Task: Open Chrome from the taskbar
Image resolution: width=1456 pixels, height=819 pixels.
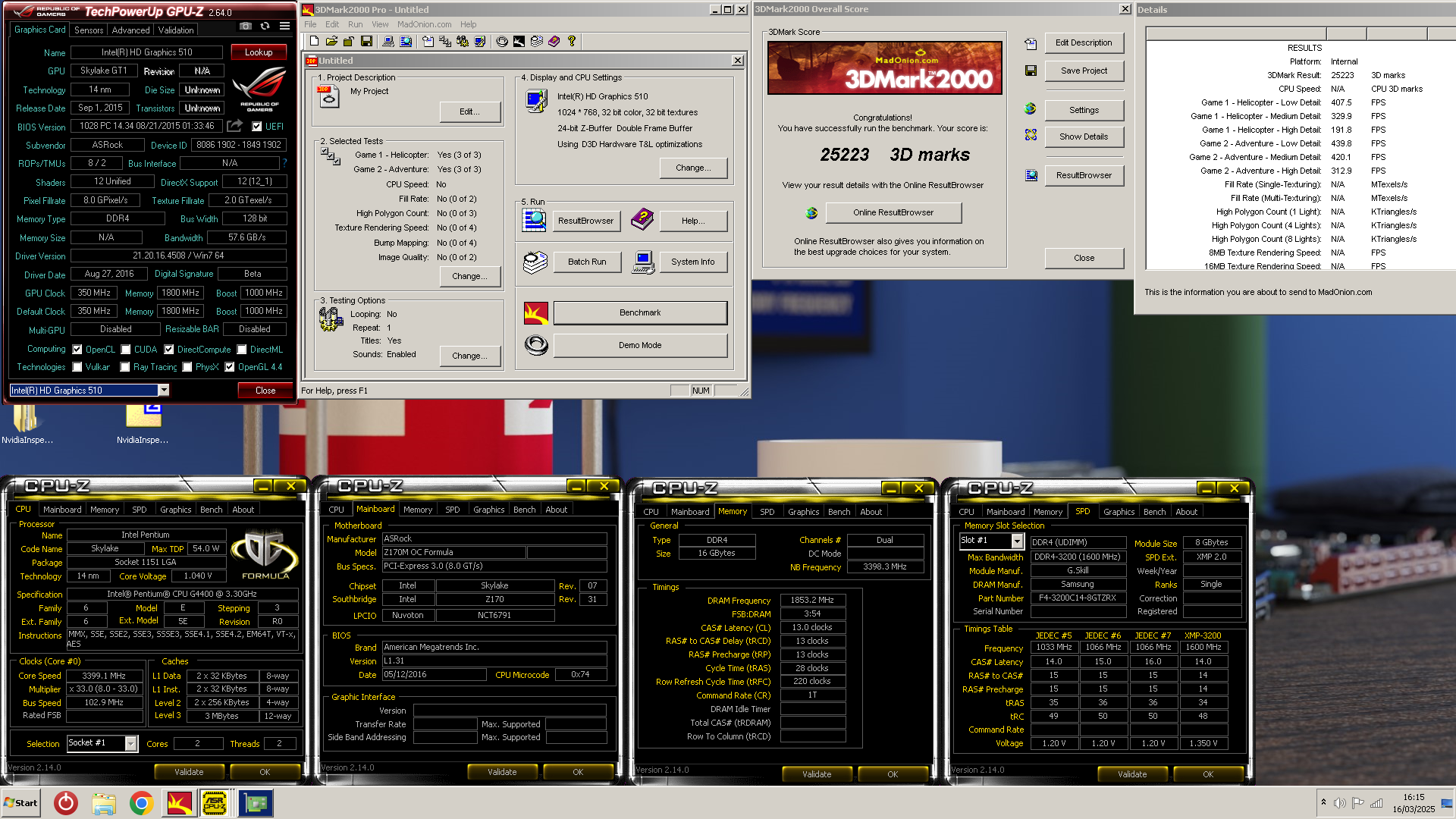Action: tap(141, 803)
